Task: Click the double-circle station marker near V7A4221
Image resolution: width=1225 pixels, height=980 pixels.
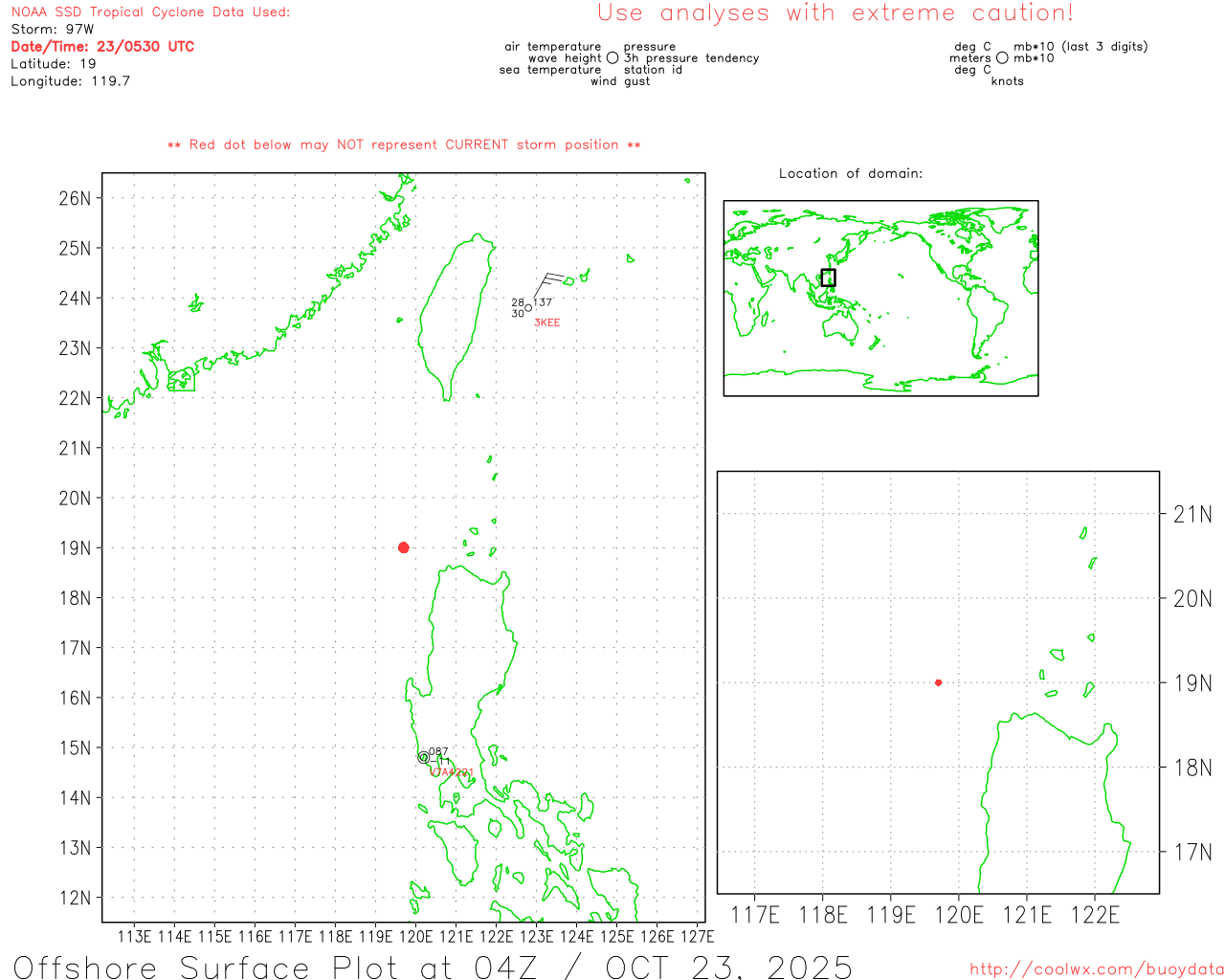Action: pyautogui.click(x=424, y=757)
